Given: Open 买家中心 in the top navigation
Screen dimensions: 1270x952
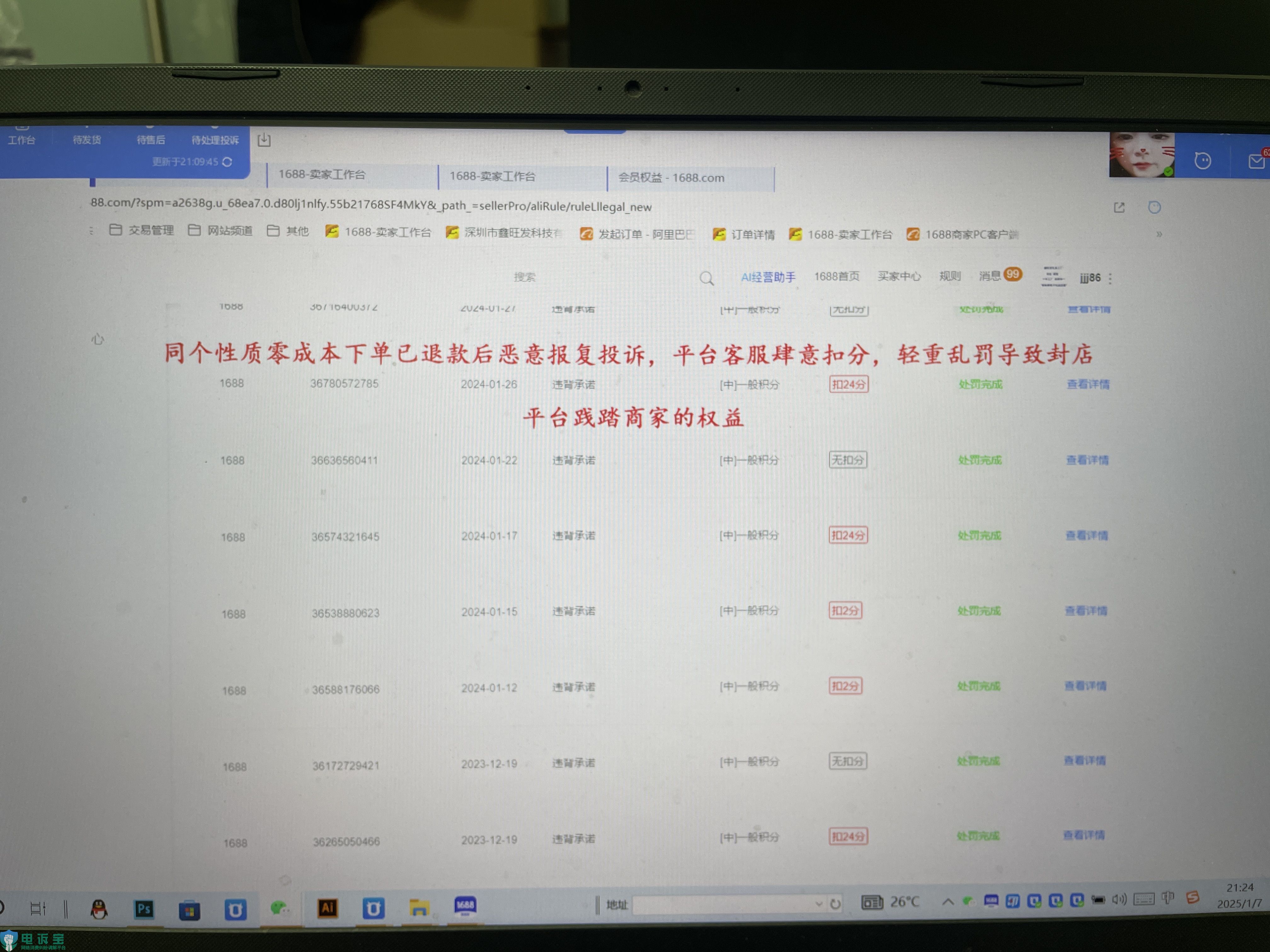Looking at the screenshot, I should tap(899, 277).
